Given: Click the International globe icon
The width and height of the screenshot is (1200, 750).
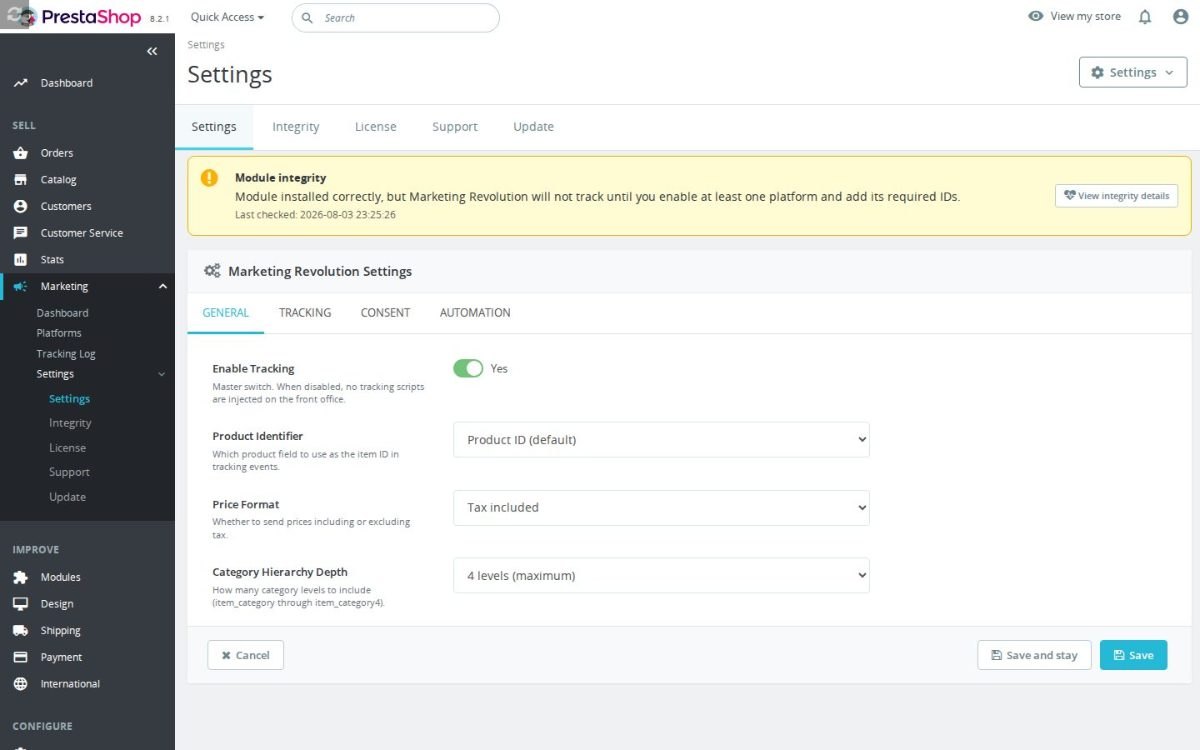Looking at the screenshot, I should coord(20,684).
